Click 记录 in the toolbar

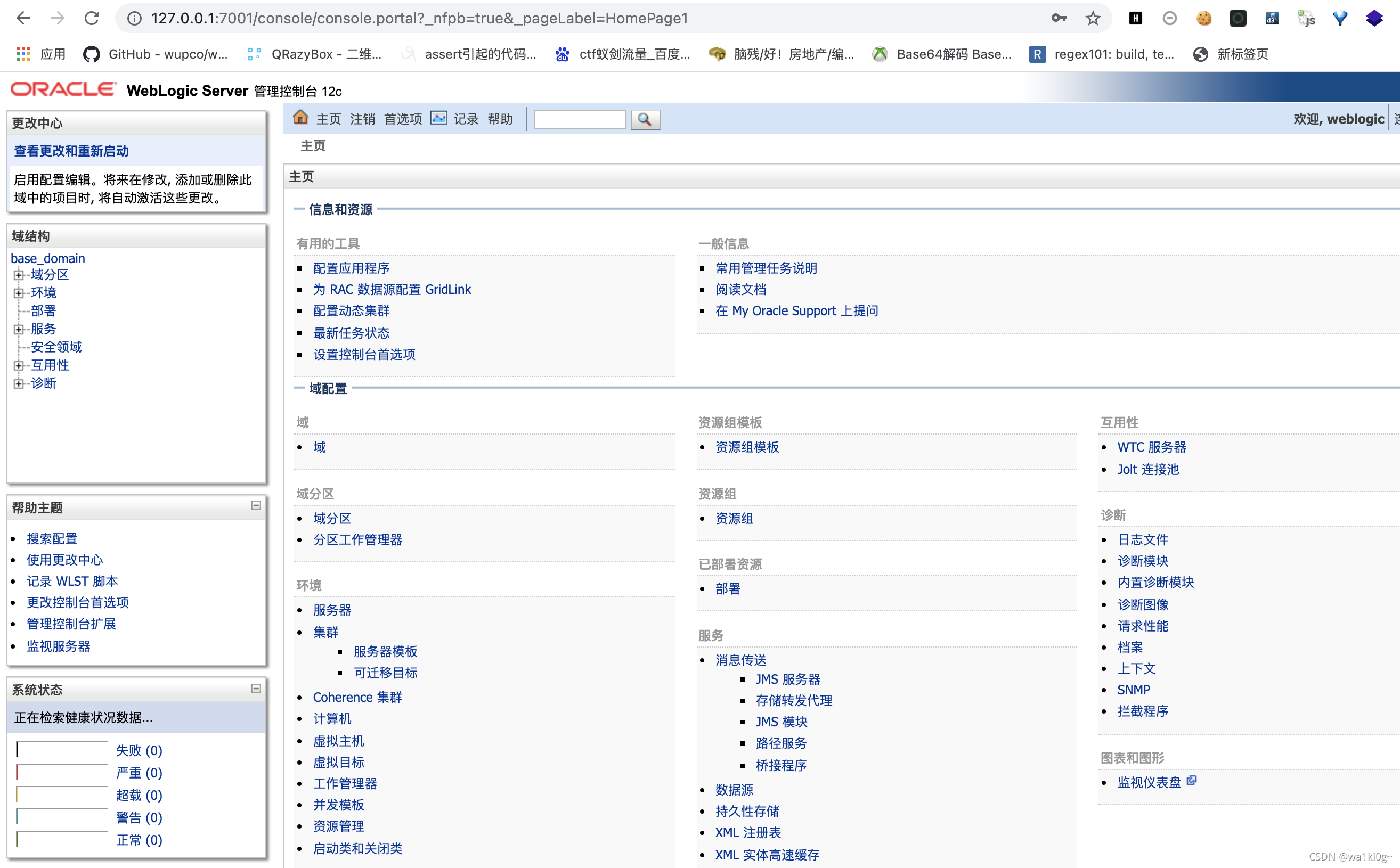click(466, 119)
